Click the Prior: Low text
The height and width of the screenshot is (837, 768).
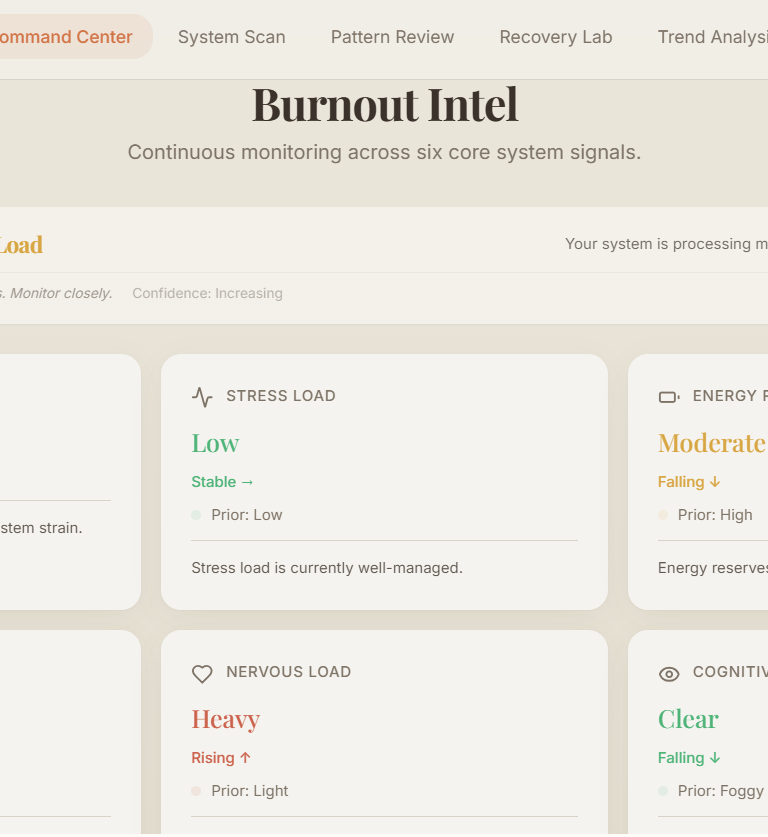click(247, 515)
